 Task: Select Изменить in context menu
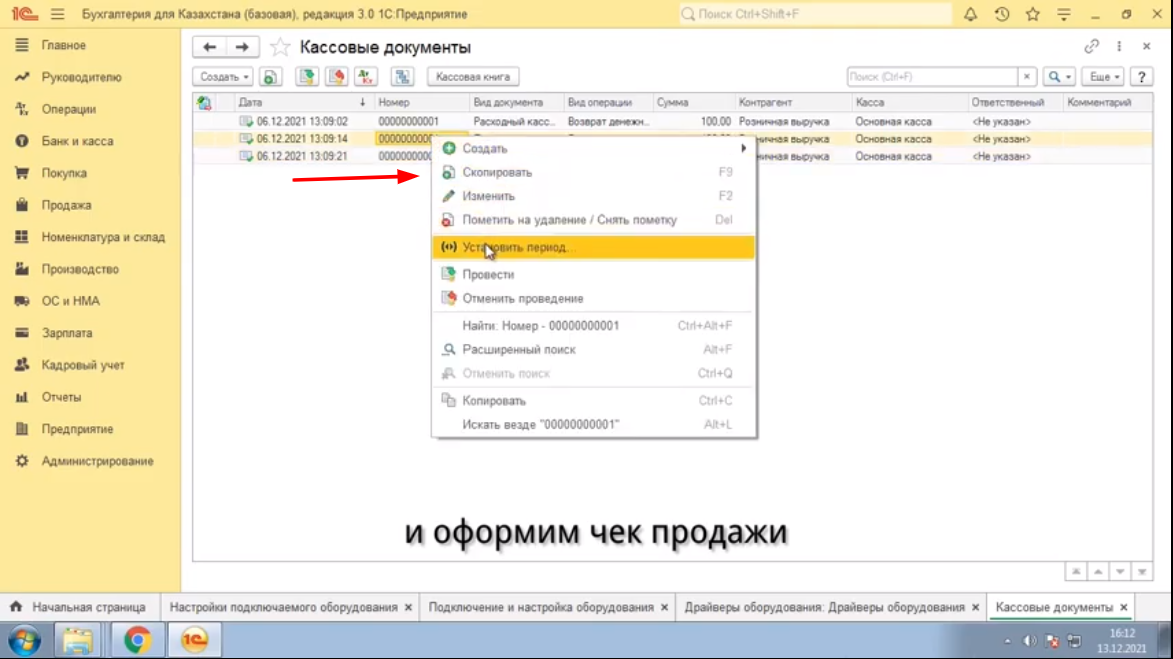pos(594,196)
